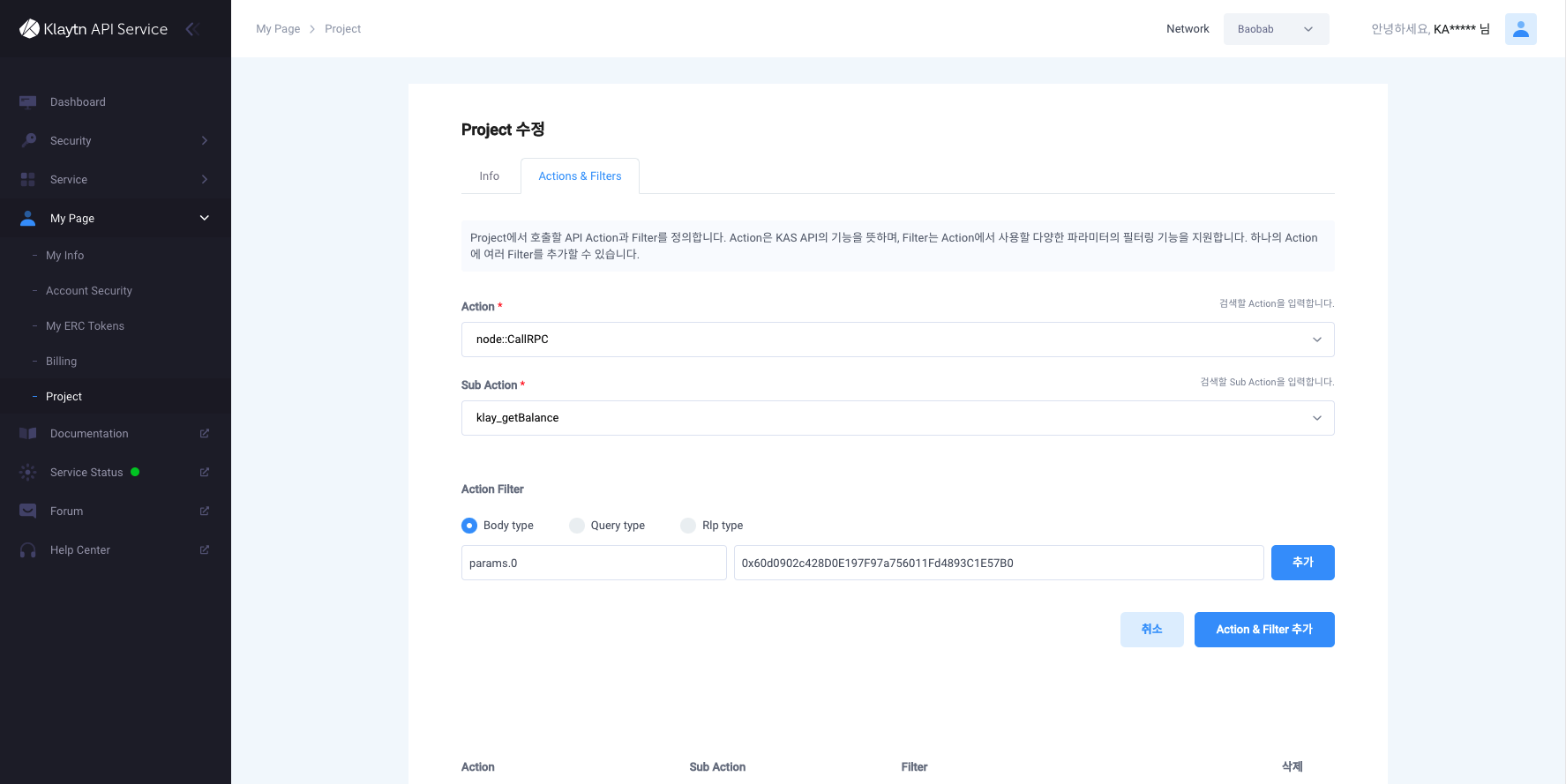Open the Network Baobab dropdown
Image resolution: width=1566 pixels, height=784 pixels.
coord(1276,29)
